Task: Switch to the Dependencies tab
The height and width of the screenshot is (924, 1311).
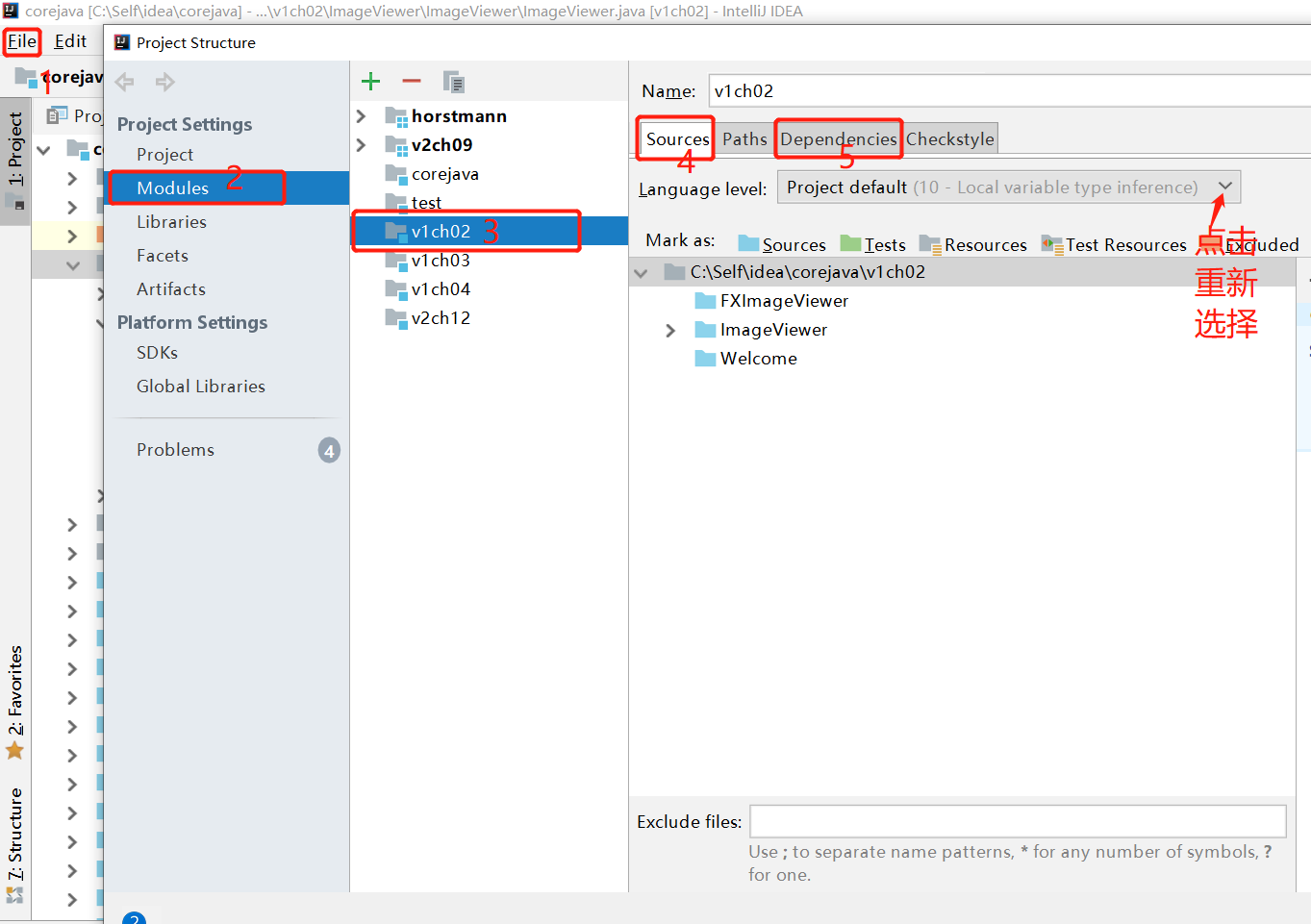Action: (838, 138)
